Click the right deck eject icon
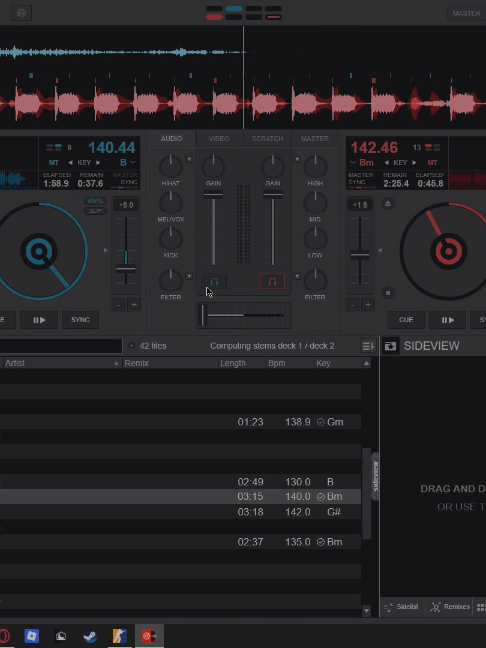 [x=388, y=203]
